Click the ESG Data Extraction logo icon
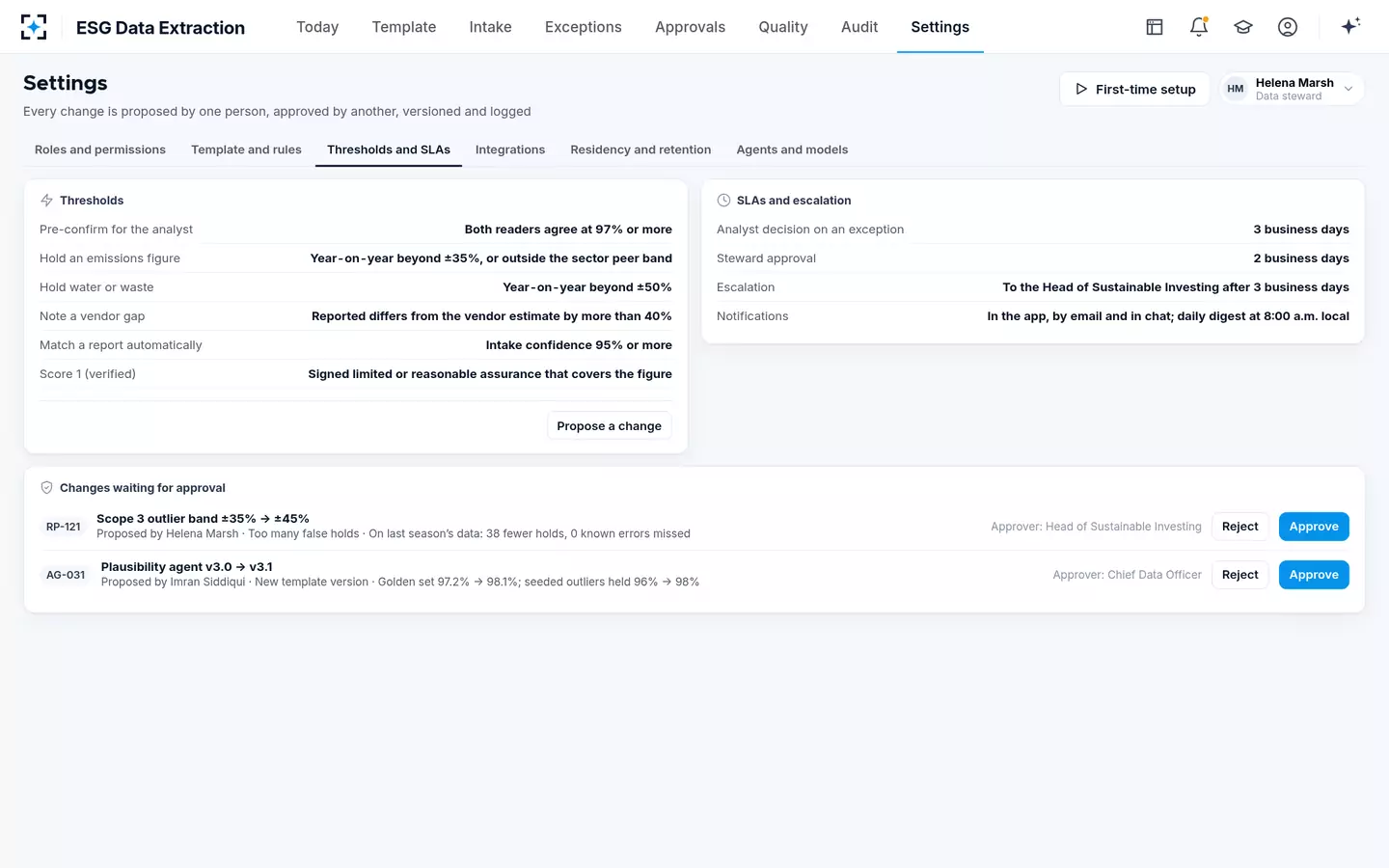This screenshot has height=868, width=1389. [x=34, y=27]
